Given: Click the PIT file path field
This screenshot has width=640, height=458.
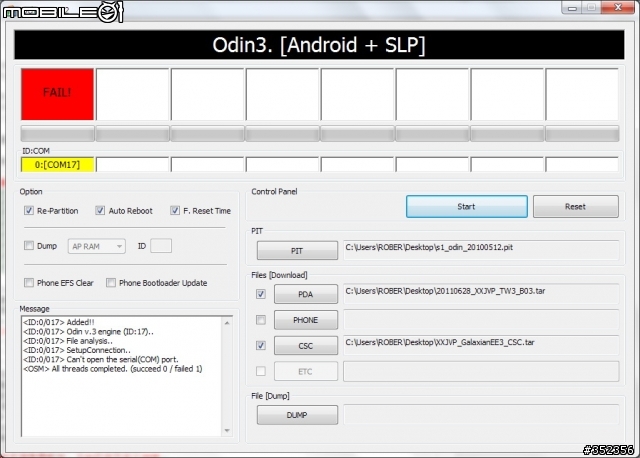Looking at the screenshot, I should tap(482, 250).
